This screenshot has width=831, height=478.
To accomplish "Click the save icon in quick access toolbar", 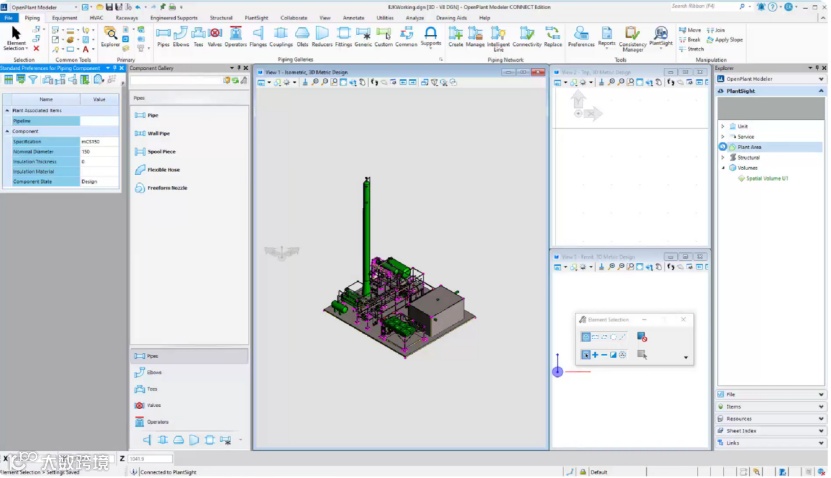I will [109, 7].
